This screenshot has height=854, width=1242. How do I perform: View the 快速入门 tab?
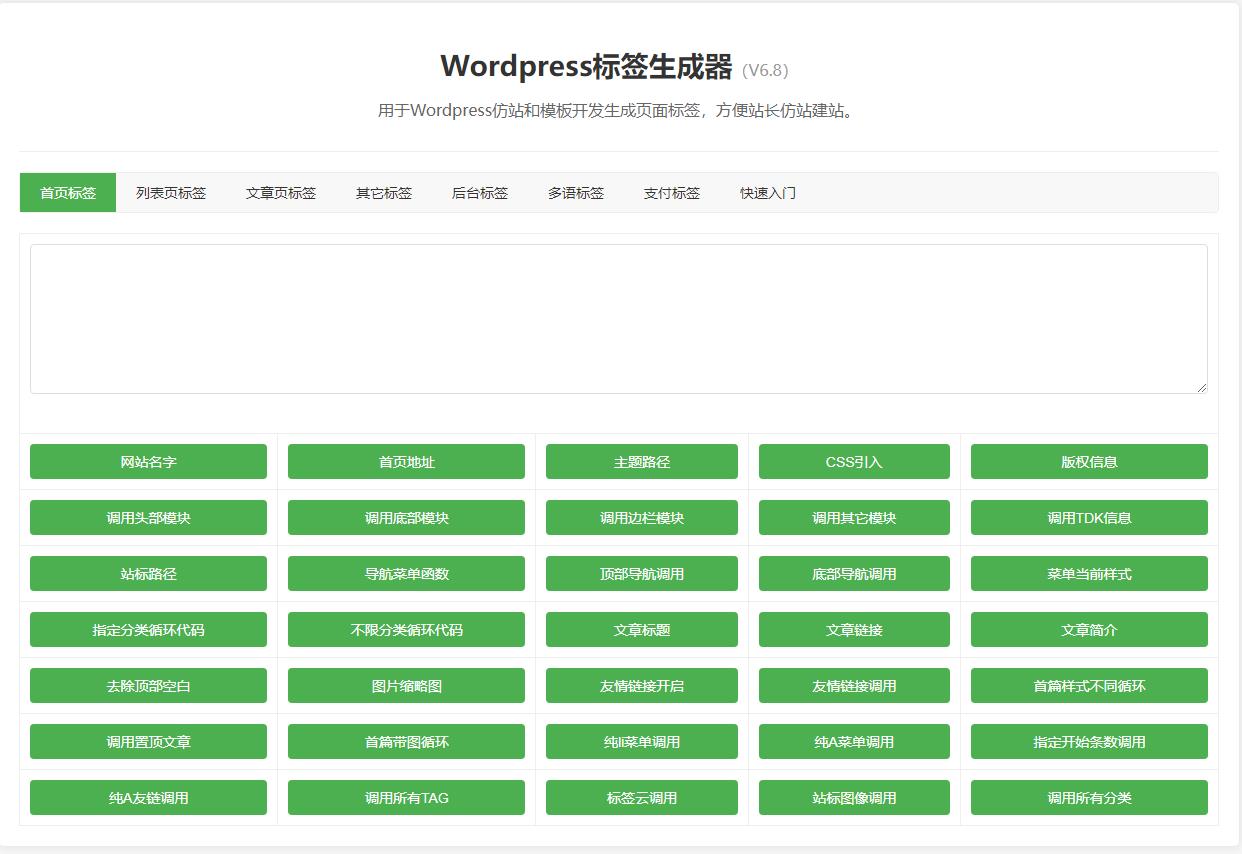click(x=765, y=193)
